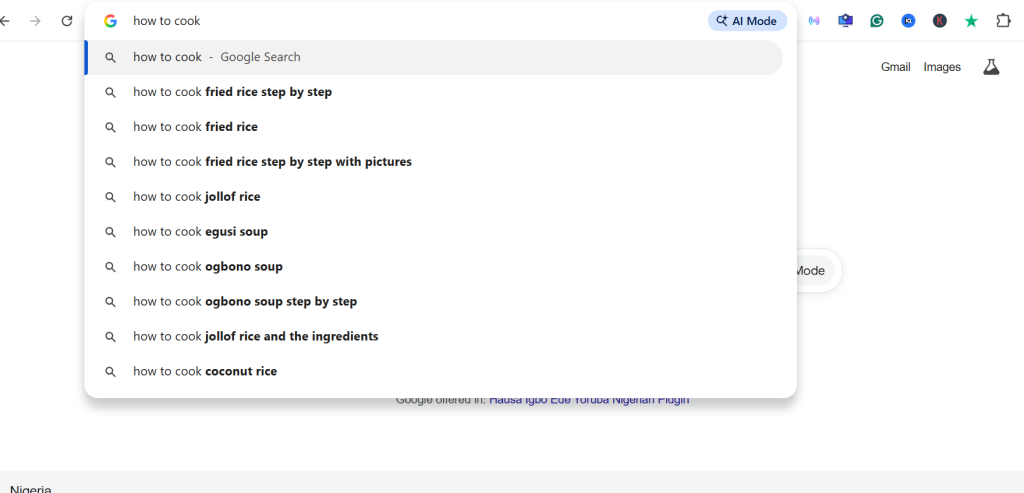The height and width of the screenshot is (493, 1024).
Task: Choose suggestion 'fried rice step by step'
Action: coord(434,92)
